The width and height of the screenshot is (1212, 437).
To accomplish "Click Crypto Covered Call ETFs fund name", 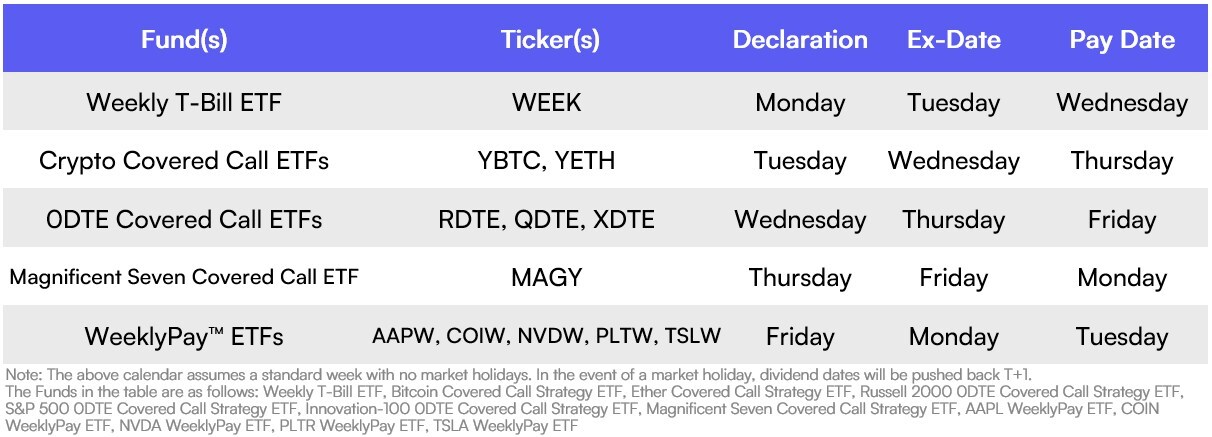I will point(184,161).
